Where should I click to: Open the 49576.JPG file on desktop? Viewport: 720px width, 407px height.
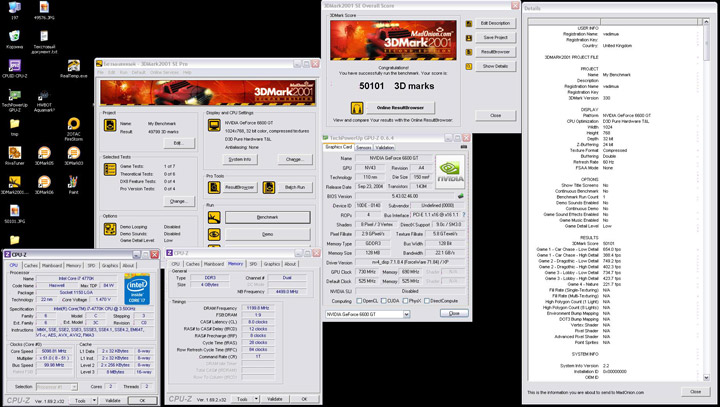(x=44, y=7)
